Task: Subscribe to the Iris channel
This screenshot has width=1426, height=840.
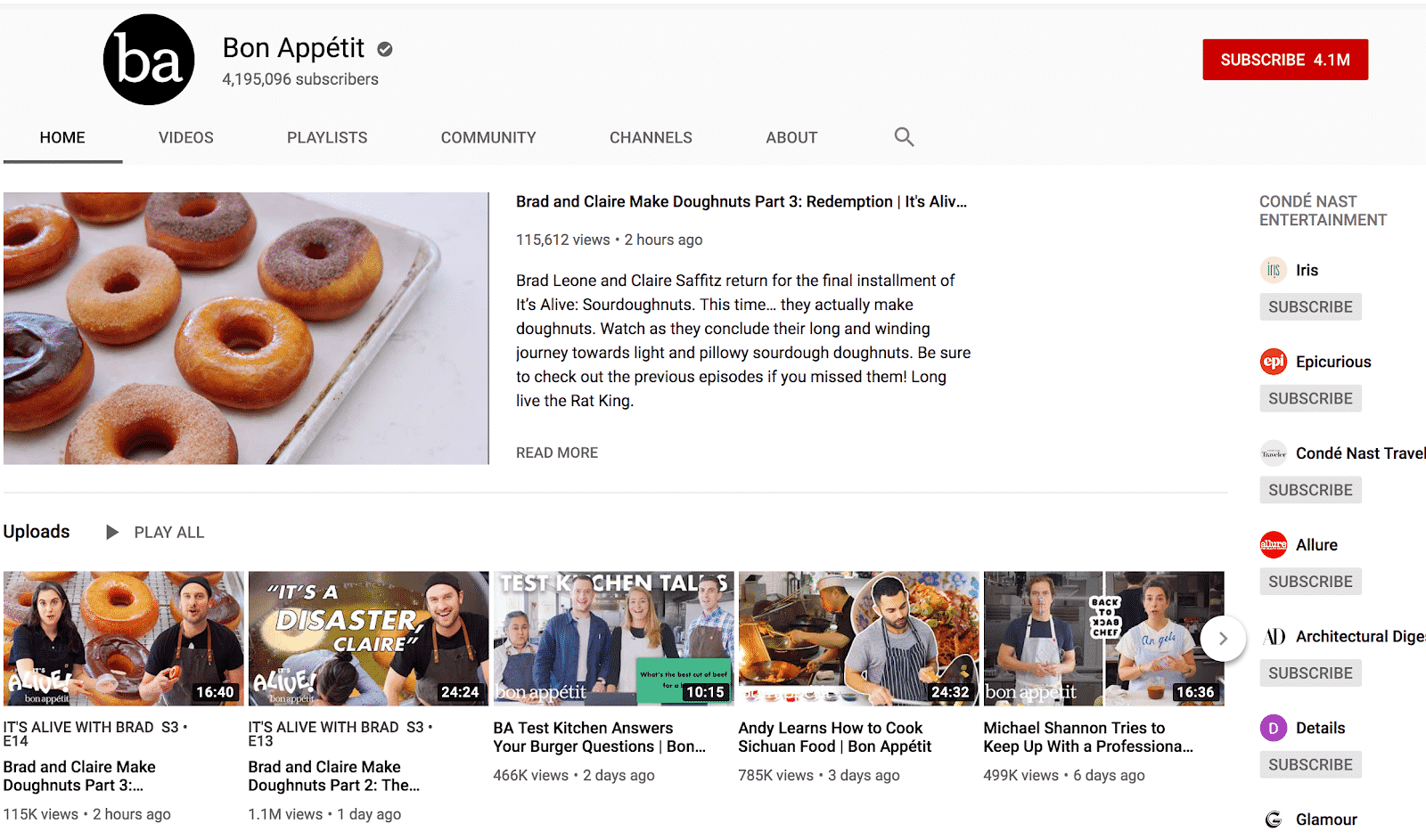Action: point(1310,306)
